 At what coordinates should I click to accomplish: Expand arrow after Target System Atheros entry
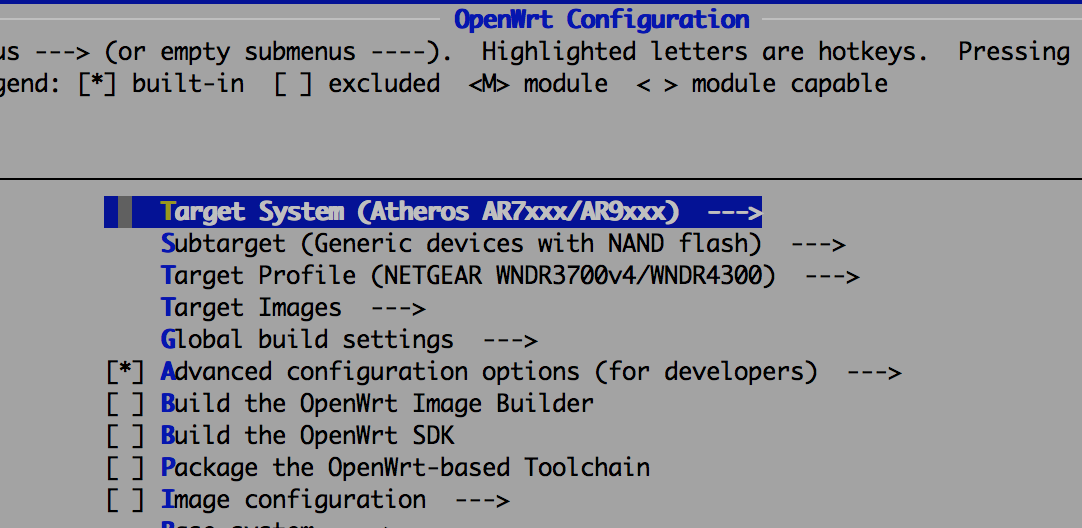pos(734,213)
